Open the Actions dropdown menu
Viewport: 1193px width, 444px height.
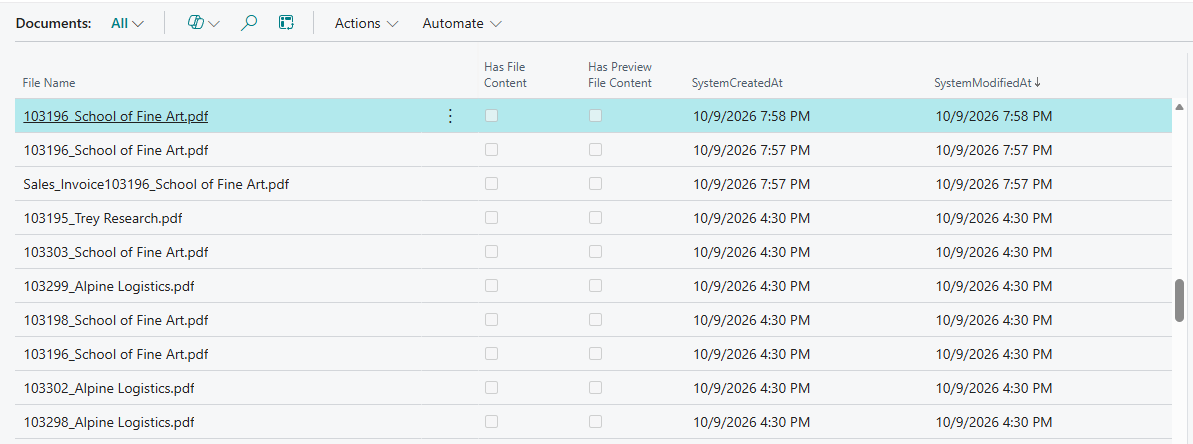[x=367, y=24]
